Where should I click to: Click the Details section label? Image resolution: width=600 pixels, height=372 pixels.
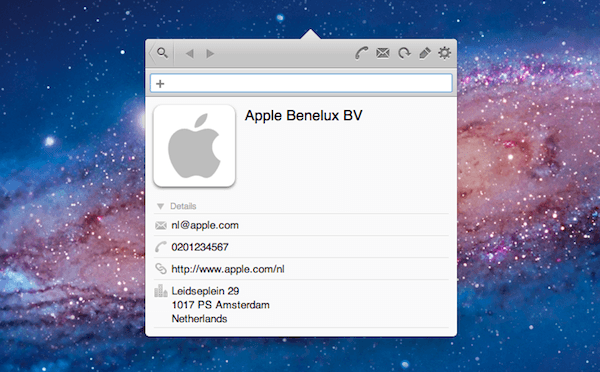click(x=183, y=206)
